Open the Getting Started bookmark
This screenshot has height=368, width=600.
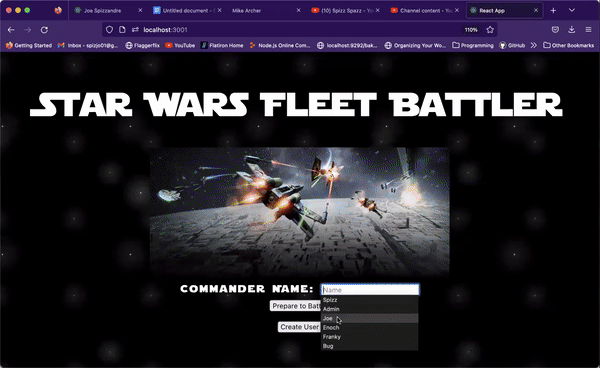pyautogui.click(x=29, y=46)
